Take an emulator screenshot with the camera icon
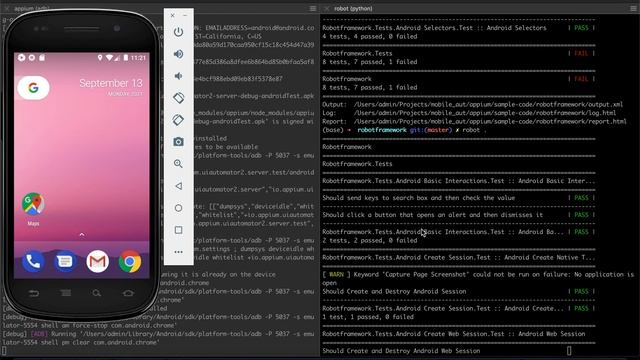The image size is (640, 360). tap(178, 142)
